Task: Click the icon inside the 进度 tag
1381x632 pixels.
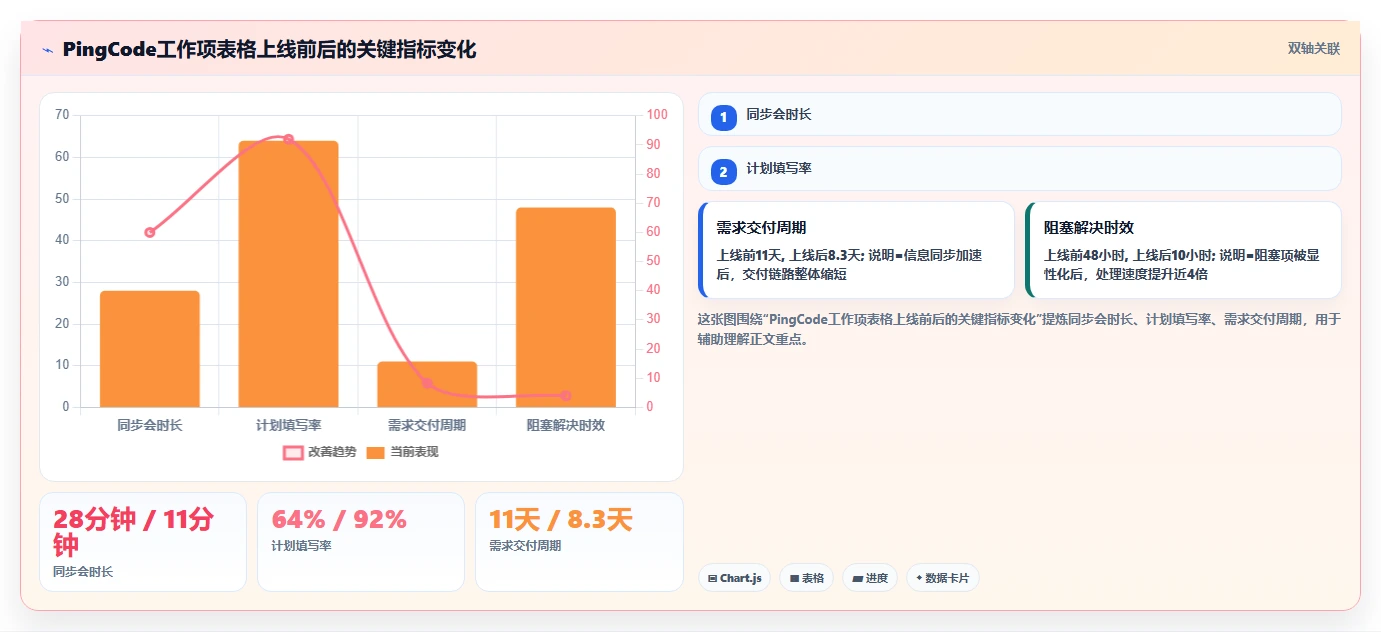Action: point(858,578)
